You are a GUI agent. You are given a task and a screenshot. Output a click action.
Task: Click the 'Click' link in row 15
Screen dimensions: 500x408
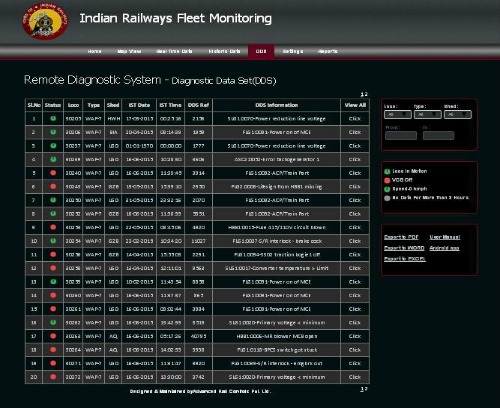[x=355, y=309]
